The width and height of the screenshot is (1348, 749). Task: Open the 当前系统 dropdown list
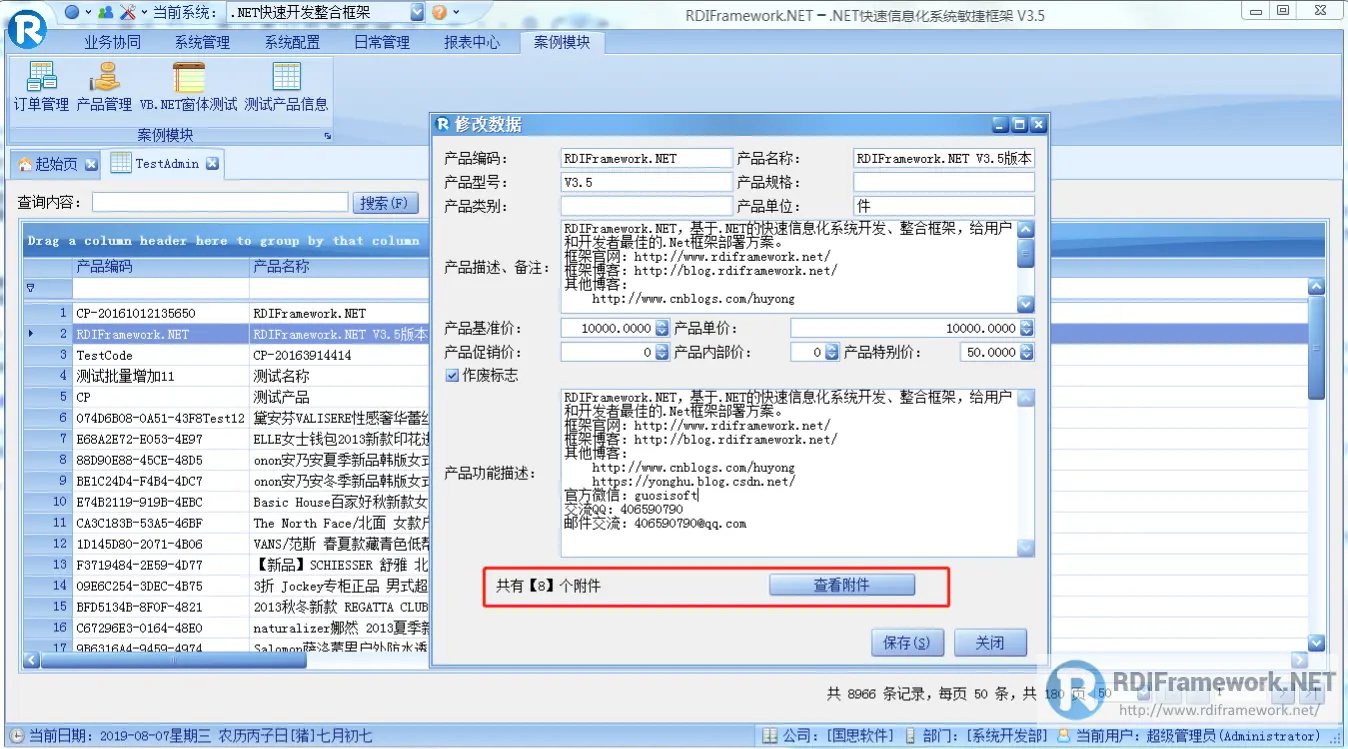point(416,13)
